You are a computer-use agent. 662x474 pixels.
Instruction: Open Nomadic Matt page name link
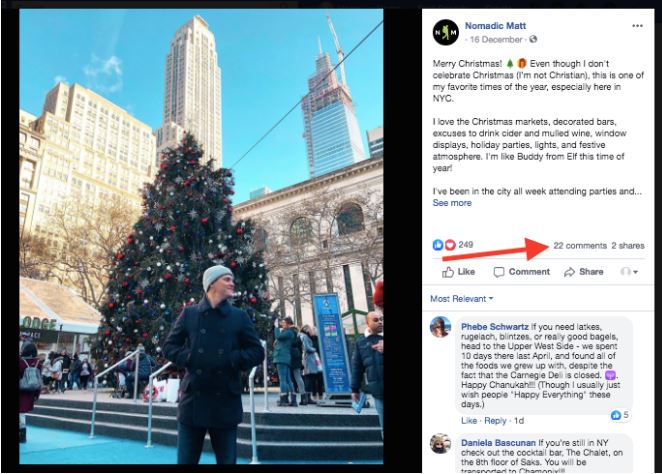tap(495, 26)
